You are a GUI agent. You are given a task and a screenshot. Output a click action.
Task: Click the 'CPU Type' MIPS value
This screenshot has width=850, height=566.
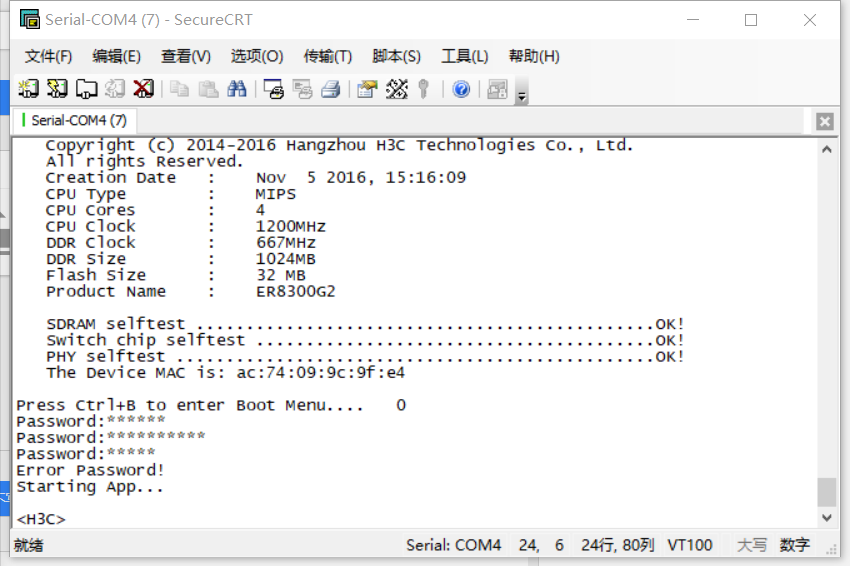click(x=275, y=194)
